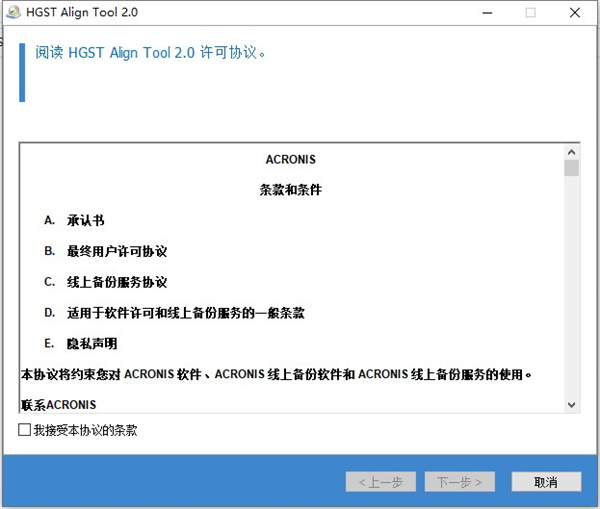Go back with the 上一步 button
The width and height of the screenshot is (600, 509).
pyautogui.click(x=380, y=482)
